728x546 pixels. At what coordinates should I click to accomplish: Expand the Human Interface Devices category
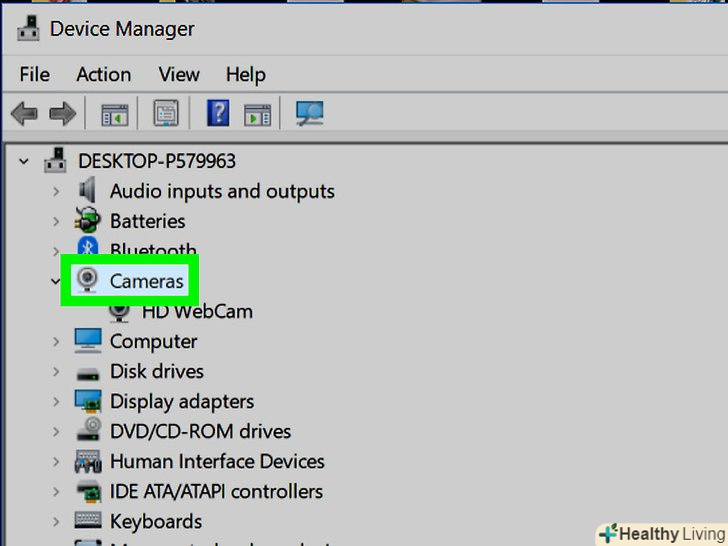coord(56,462)
